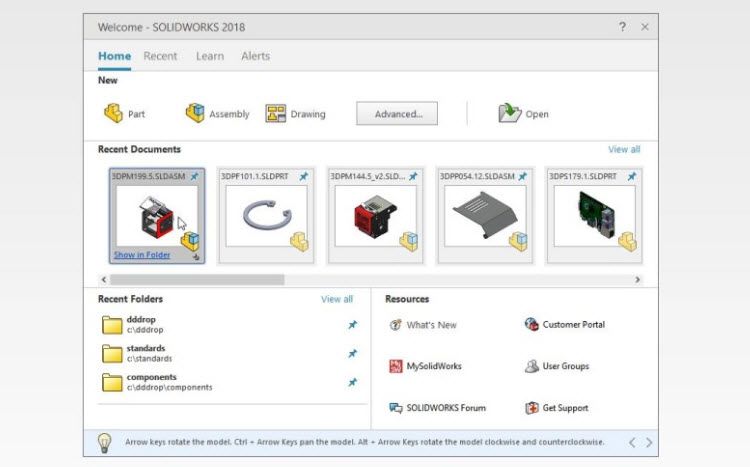Toggle pin on 3DPP054.12.SLDASM document
Image resolution: width=750 pixels, height=467 pixels.
coord(523,177)
